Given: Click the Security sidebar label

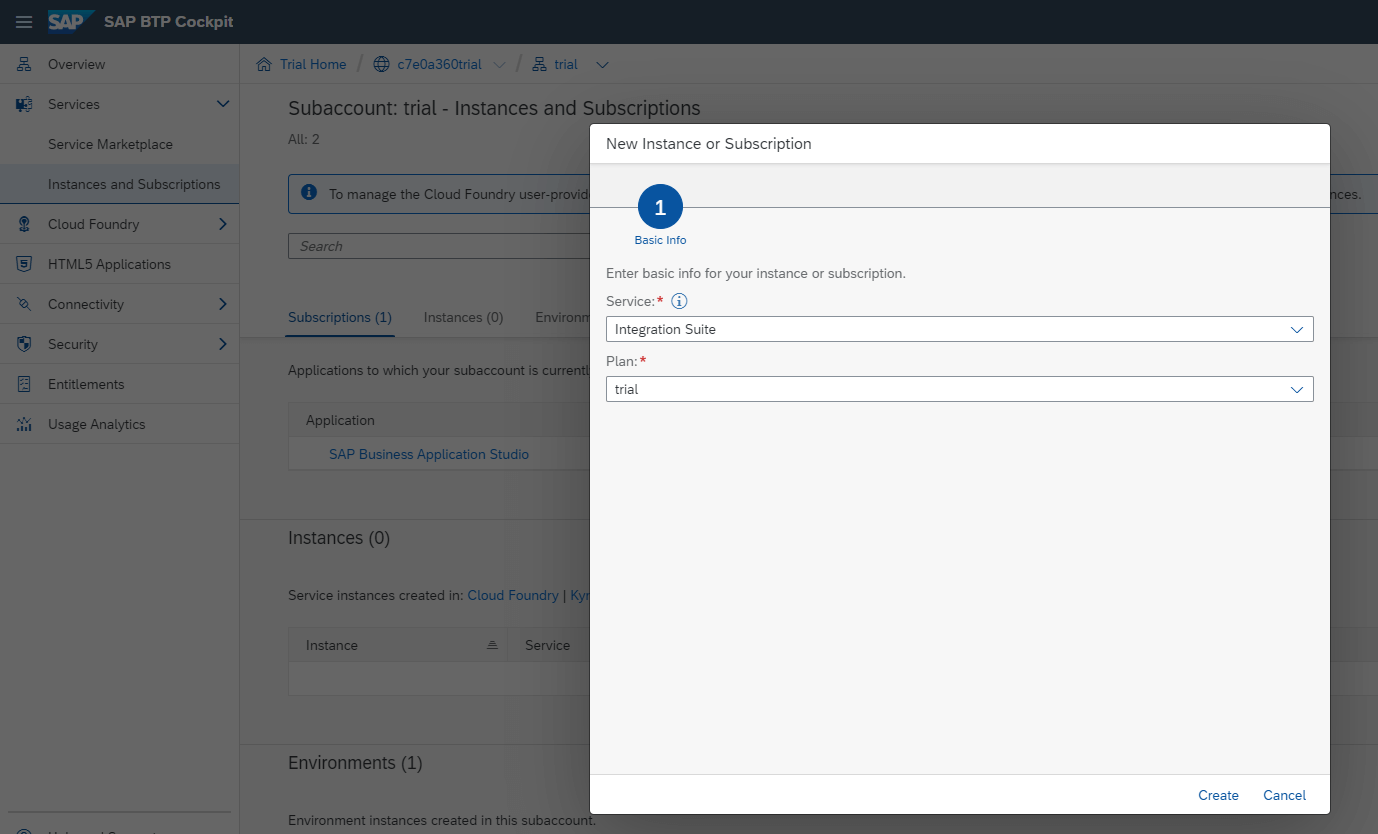Looking at the screenshot, I should [73, 344].
